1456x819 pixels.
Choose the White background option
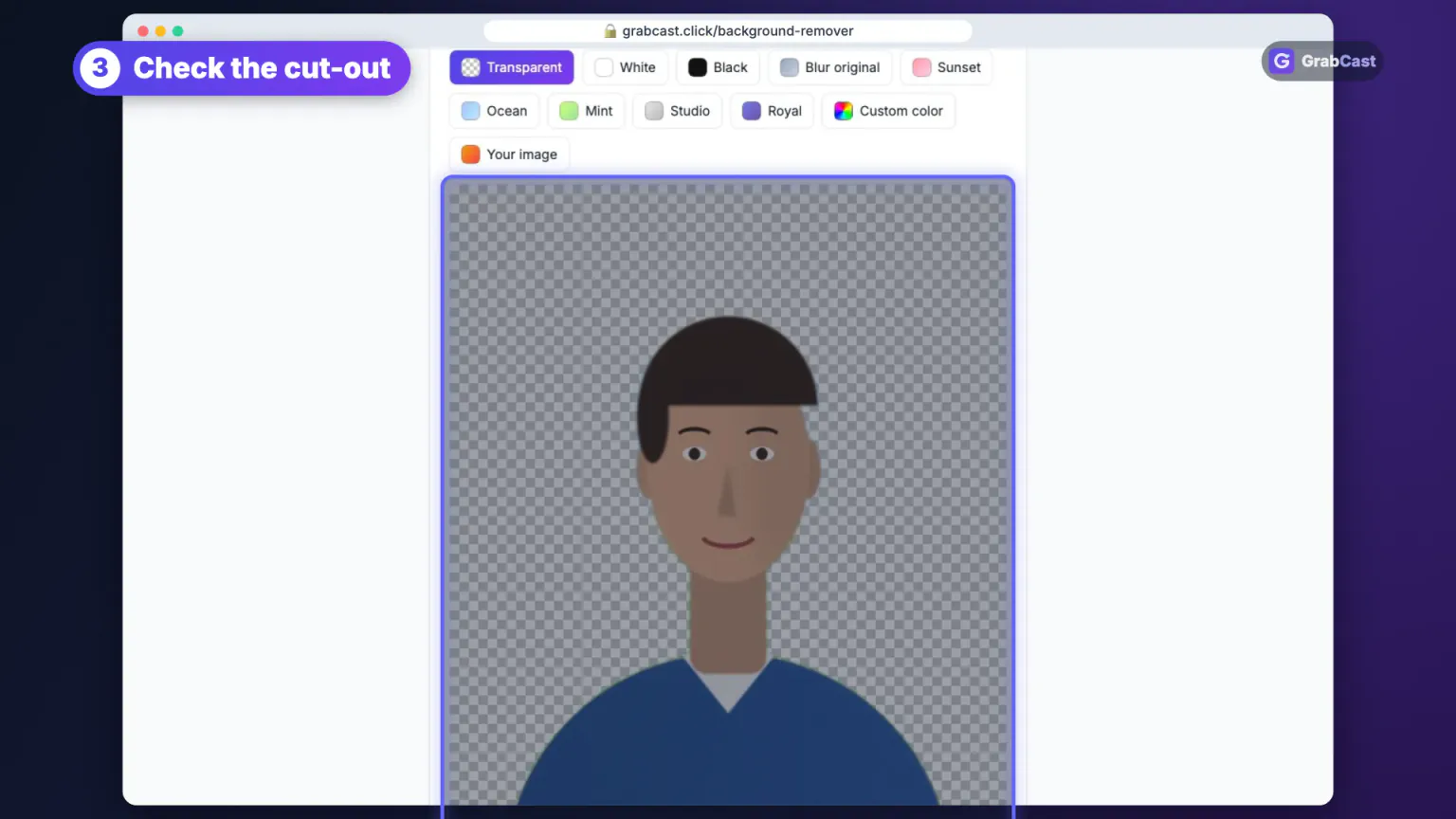coord(626,67)
